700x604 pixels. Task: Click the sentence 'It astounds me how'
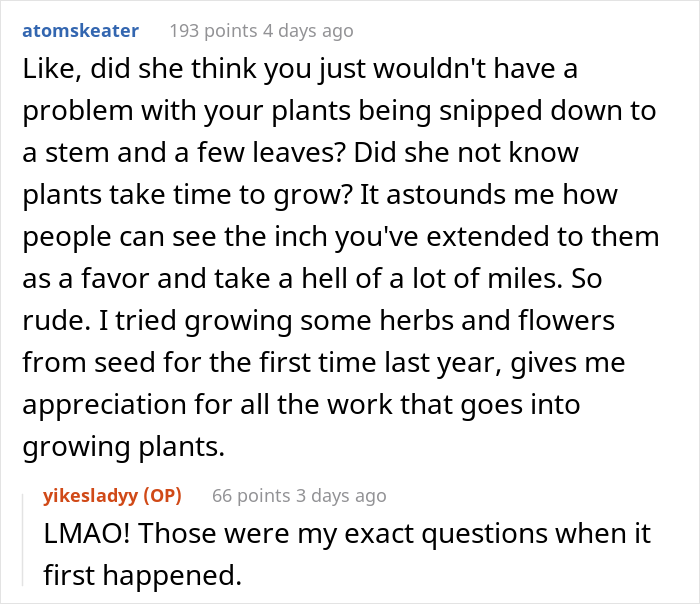488,195
